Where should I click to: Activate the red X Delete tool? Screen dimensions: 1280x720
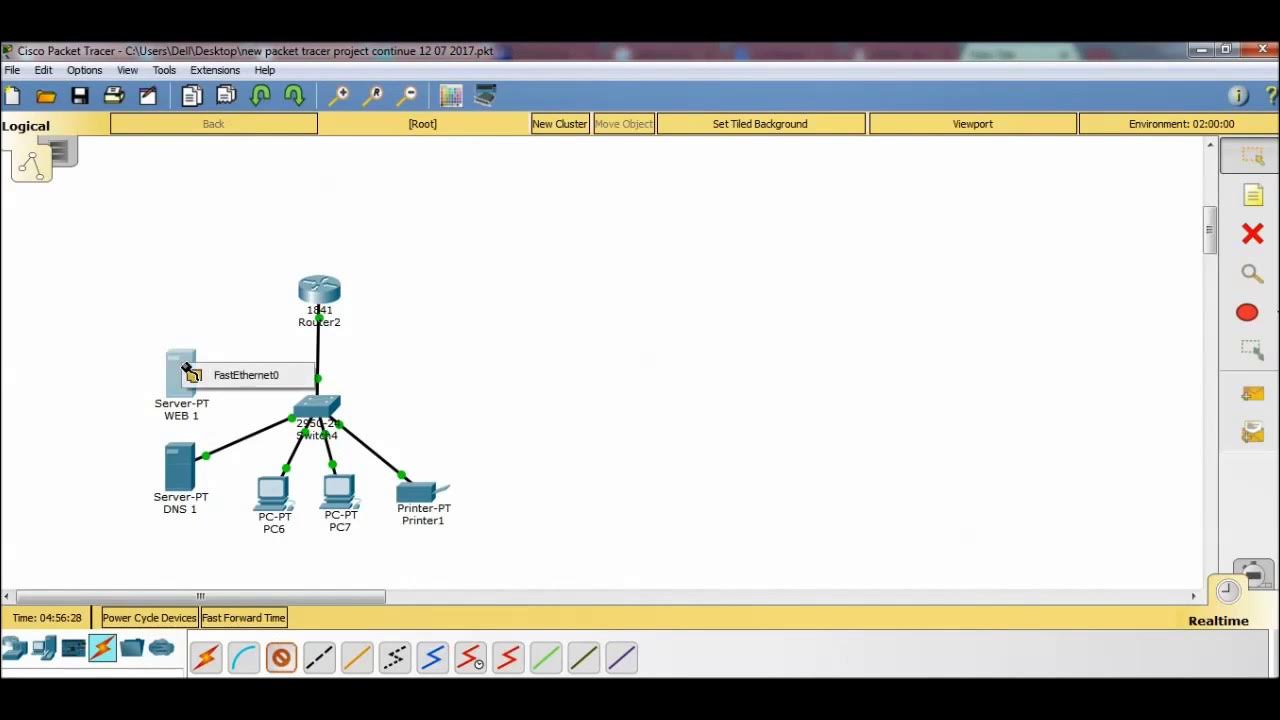1252,234
